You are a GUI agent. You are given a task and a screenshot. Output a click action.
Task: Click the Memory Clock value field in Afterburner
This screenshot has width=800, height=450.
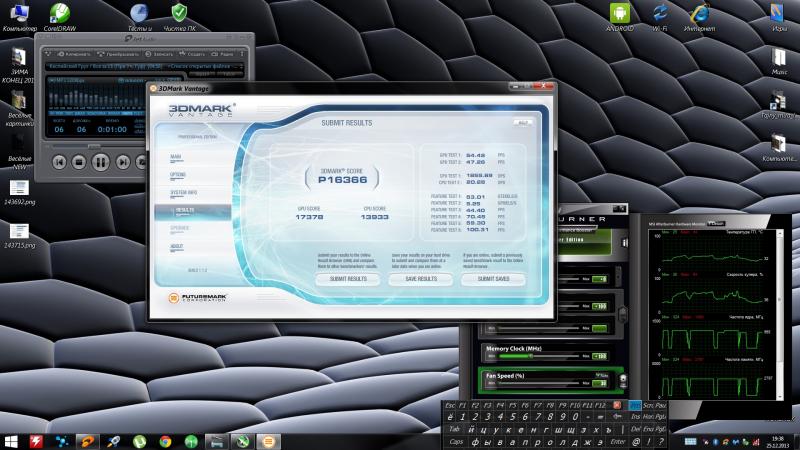(599, 356)
